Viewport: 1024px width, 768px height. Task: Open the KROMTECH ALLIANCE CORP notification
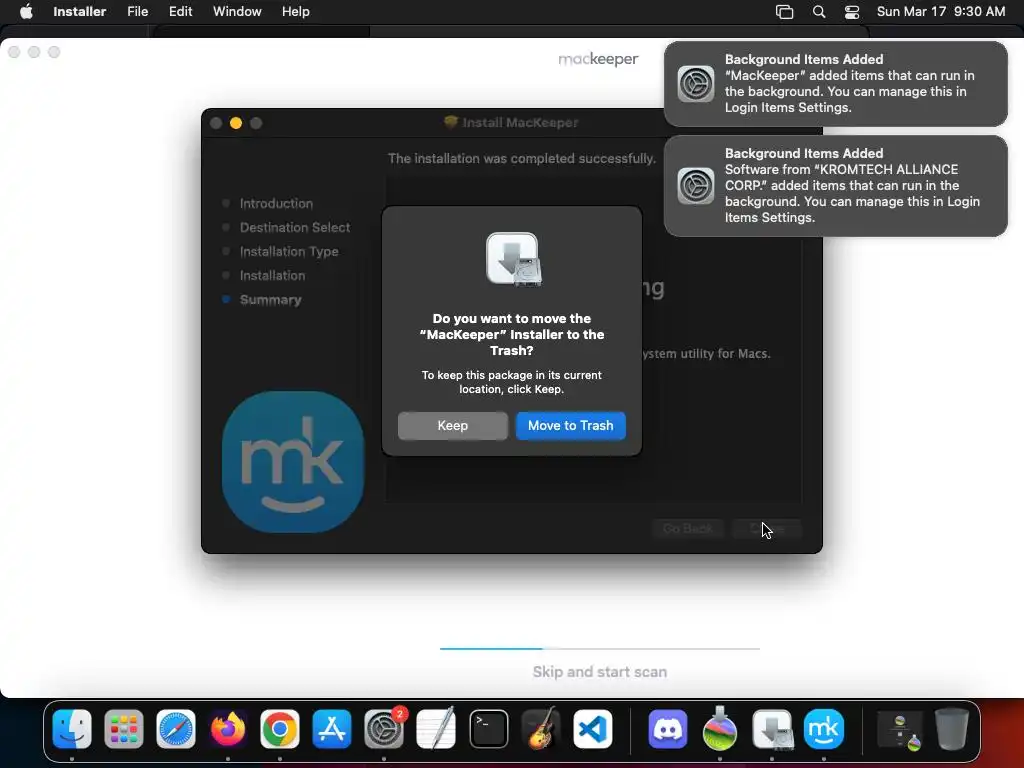coord(835,185)
